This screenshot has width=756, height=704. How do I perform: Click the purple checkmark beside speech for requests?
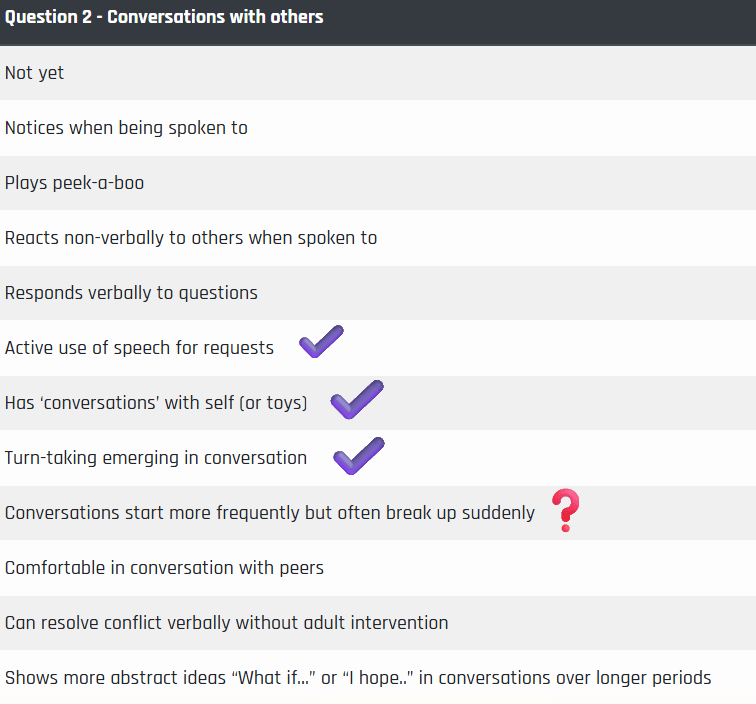(322, 341)
